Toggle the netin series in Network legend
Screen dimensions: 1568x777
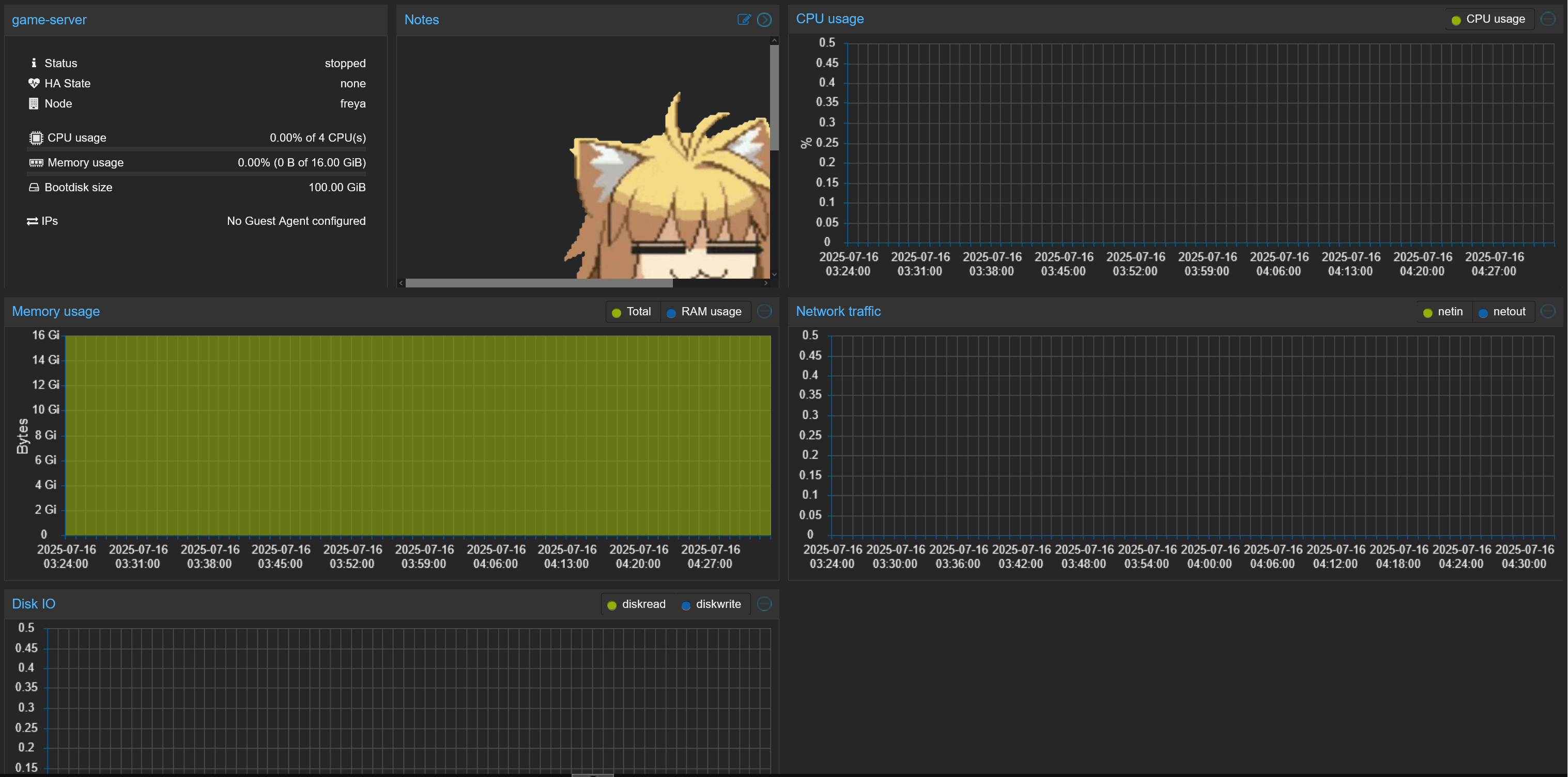[x=1443, y=312]
